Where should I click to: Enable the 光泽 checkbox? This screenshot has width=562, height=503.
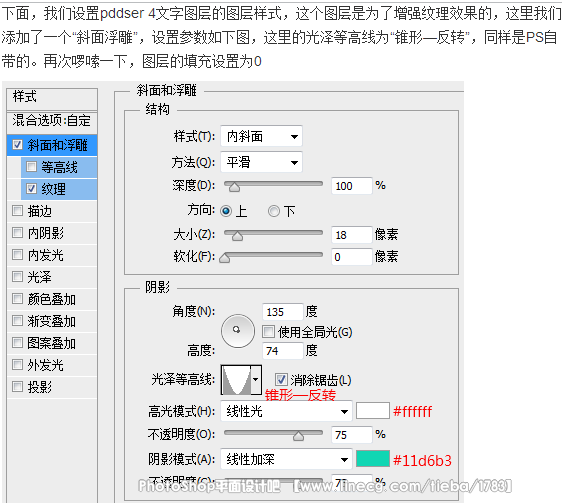(17, 277)
